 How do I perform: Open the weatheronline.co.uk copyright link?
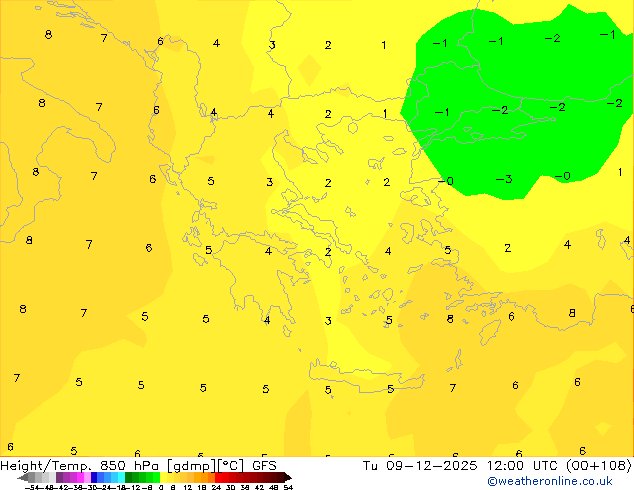click(x=550, y=481)
